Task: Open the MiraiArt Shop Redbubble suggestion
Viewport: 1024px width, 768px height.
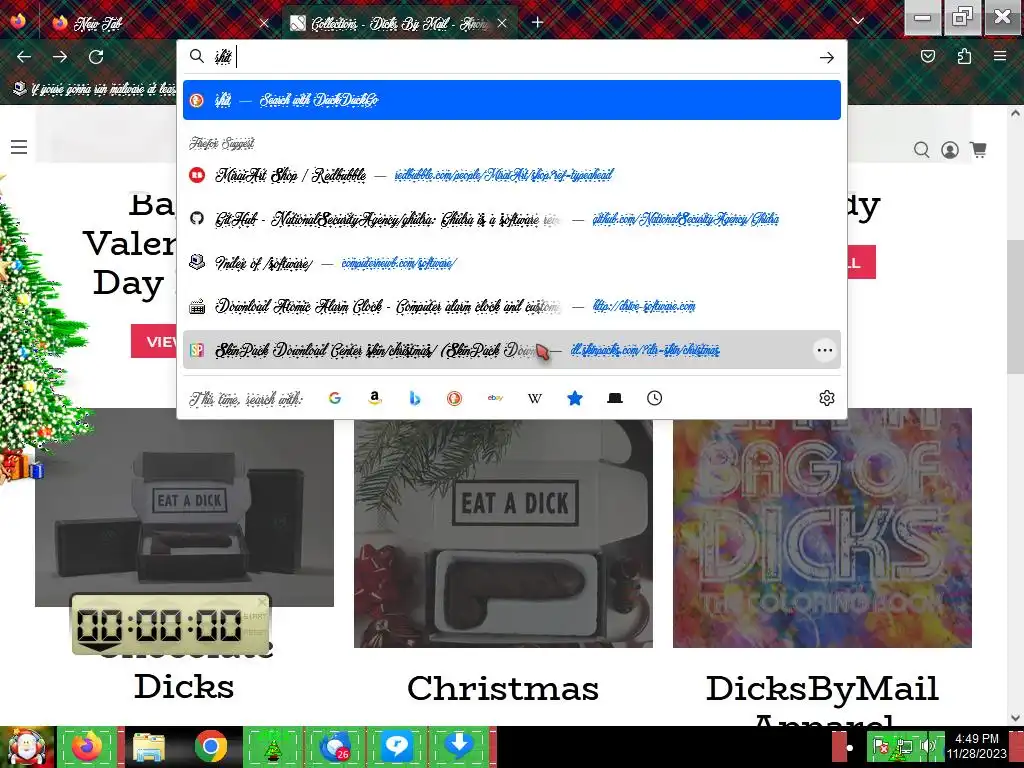Action: 511,175
